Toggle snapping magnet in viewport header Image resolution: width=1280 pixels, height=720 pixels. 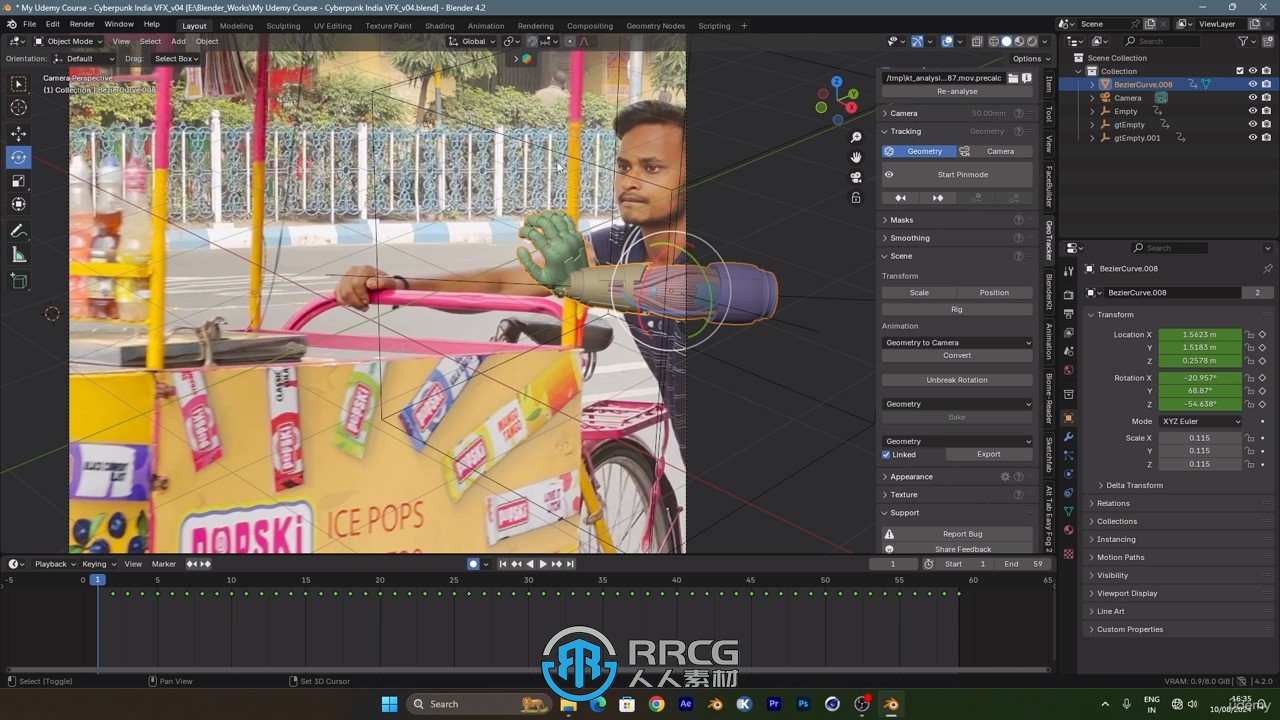pyautogui.click(x=532, y=41)
